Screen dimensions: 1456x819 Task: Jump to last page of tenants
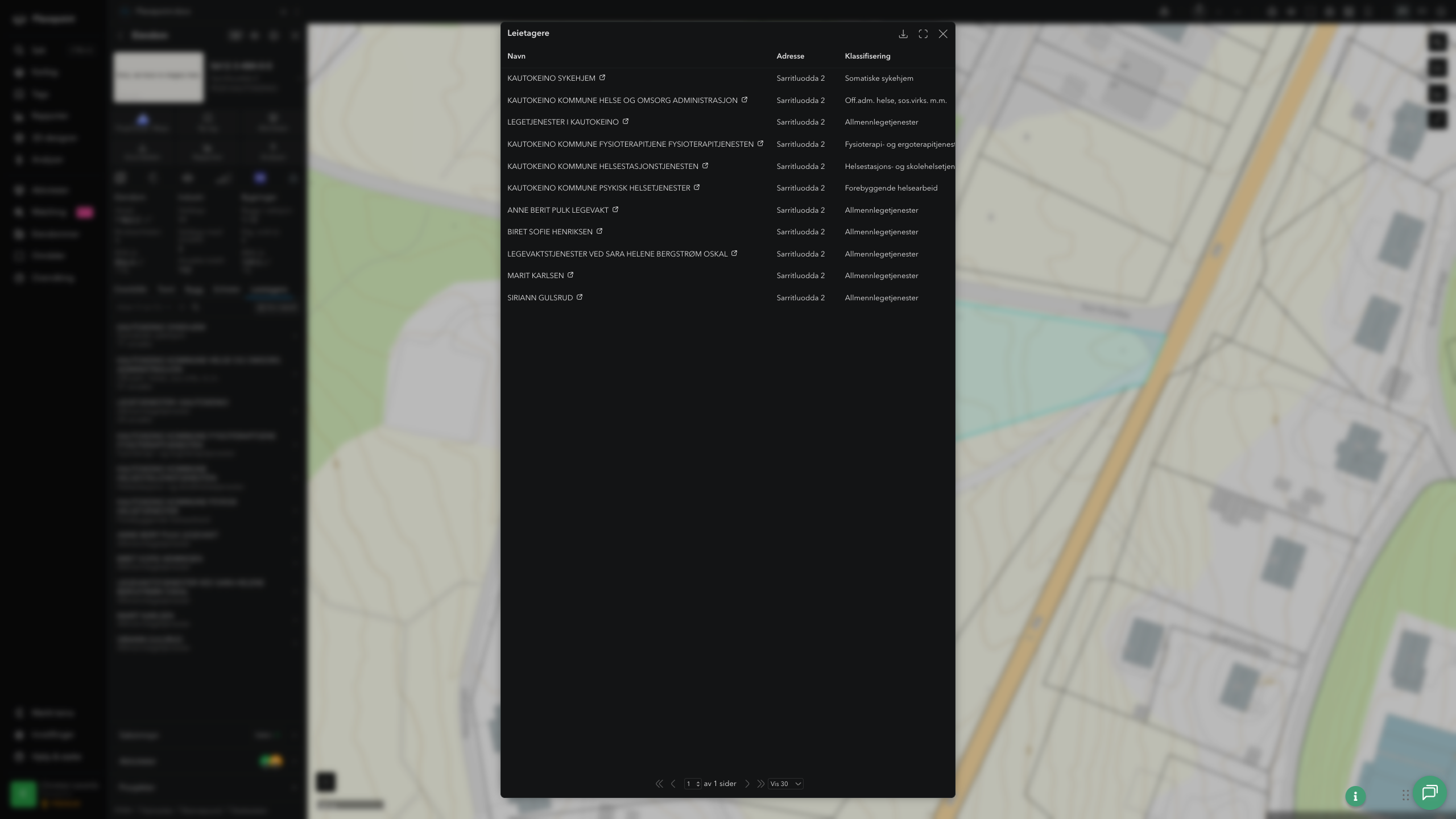[761, 784]
